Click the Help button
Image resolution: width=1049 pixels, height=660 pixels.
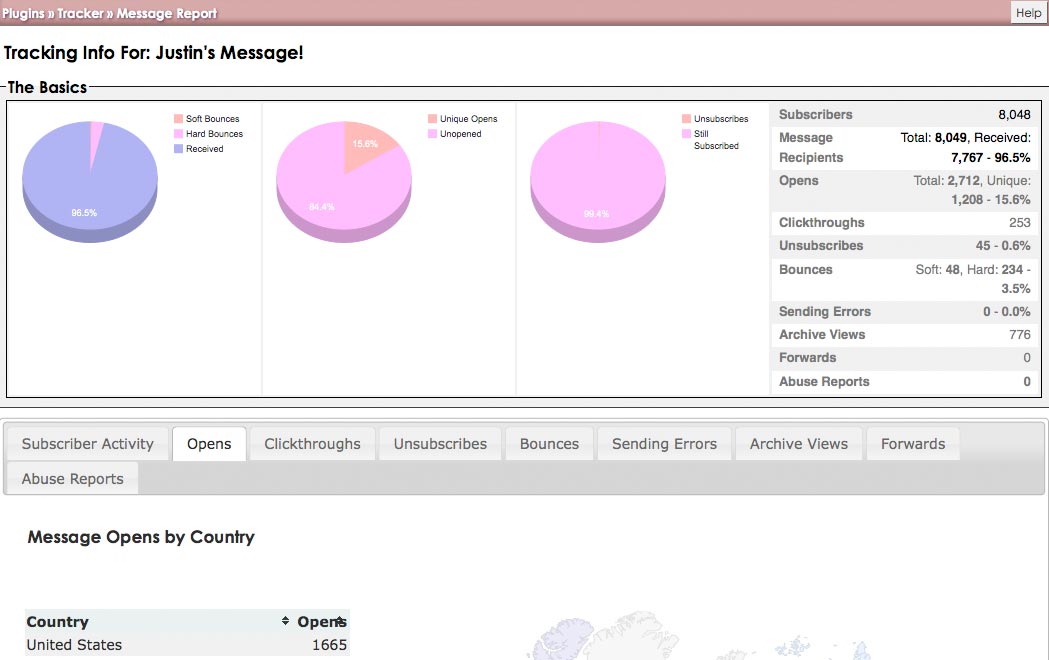[1027, 12]
